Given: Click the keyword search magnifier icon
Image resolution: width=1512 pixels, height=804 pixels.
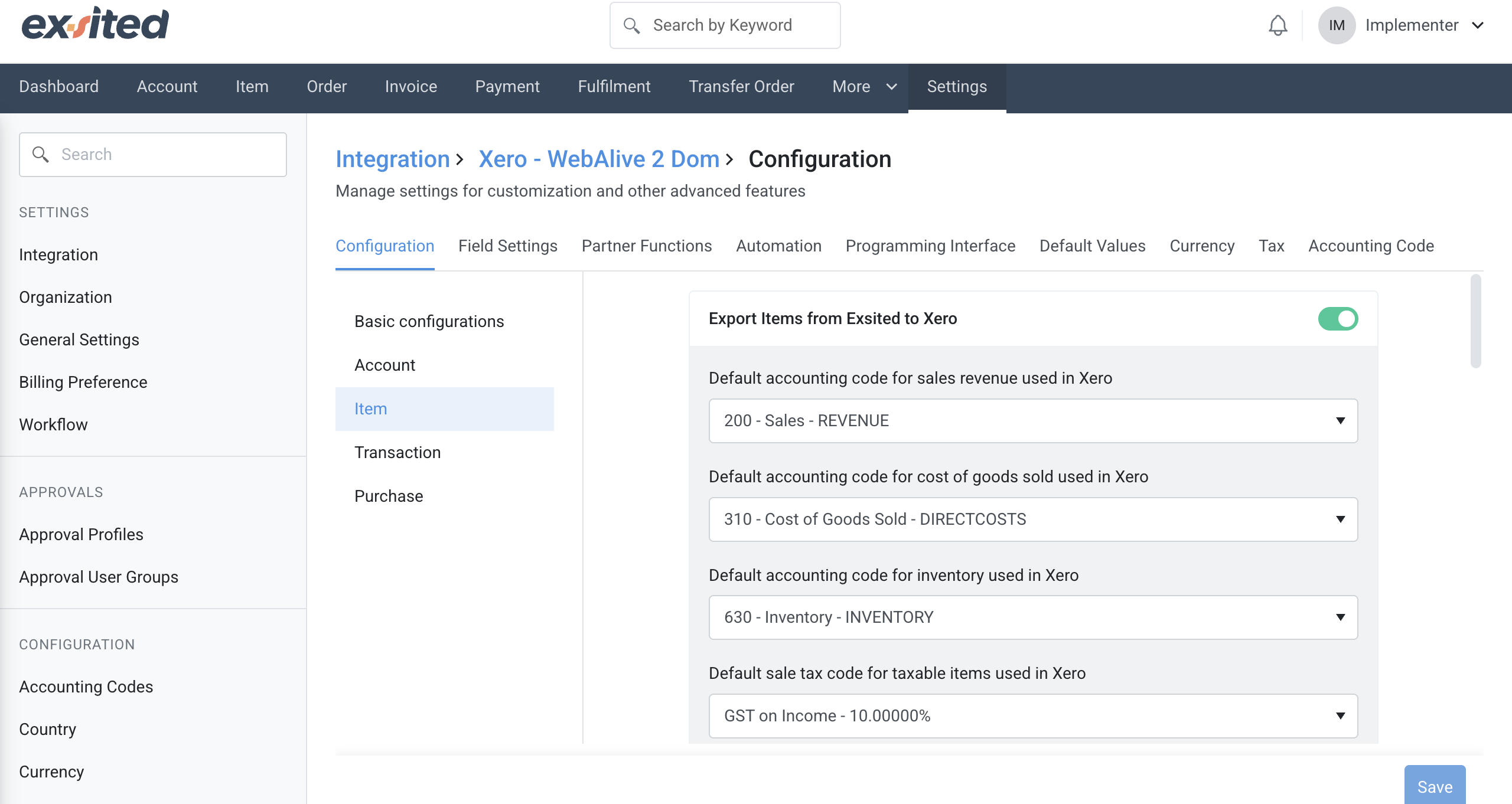Looking at the screenshot, I should click(632, 25).
